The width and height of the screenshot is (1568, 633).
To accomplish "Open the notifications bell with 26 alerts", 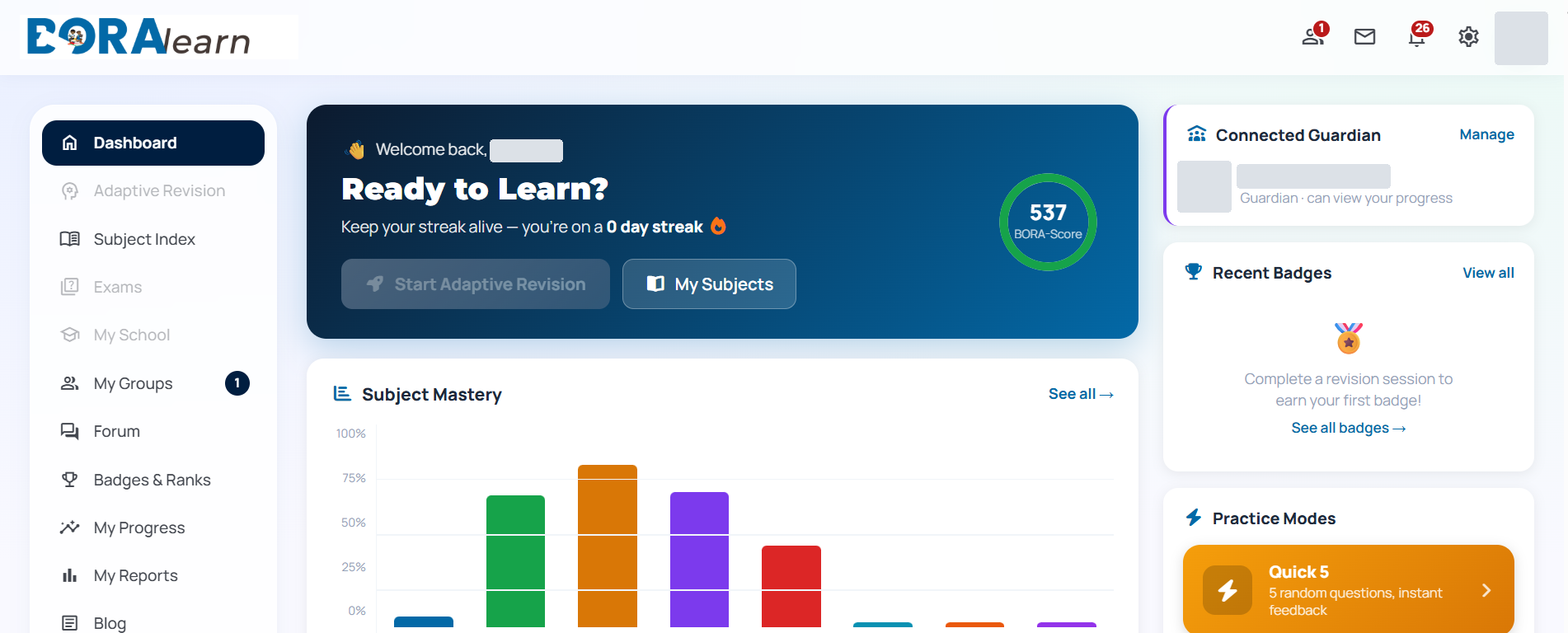I will click(x=1418, y=36).
